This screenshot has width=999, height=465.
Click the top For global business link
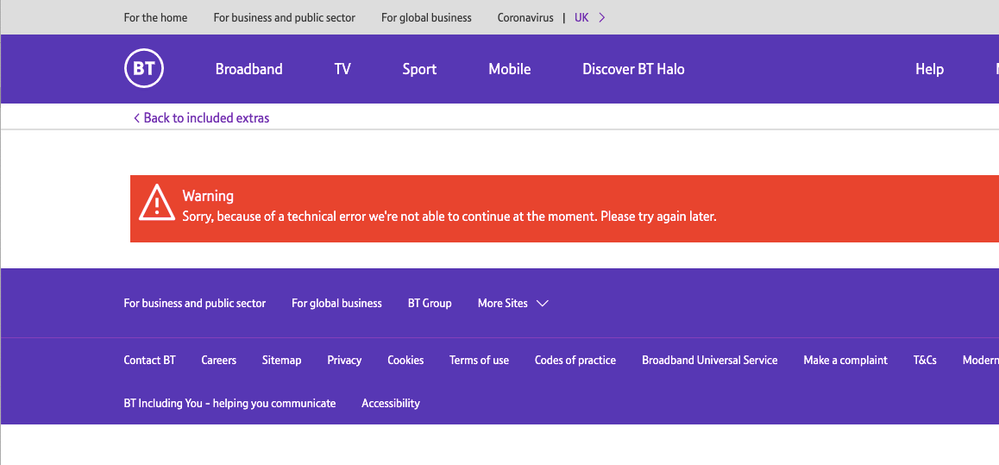[x=426, y=17]
